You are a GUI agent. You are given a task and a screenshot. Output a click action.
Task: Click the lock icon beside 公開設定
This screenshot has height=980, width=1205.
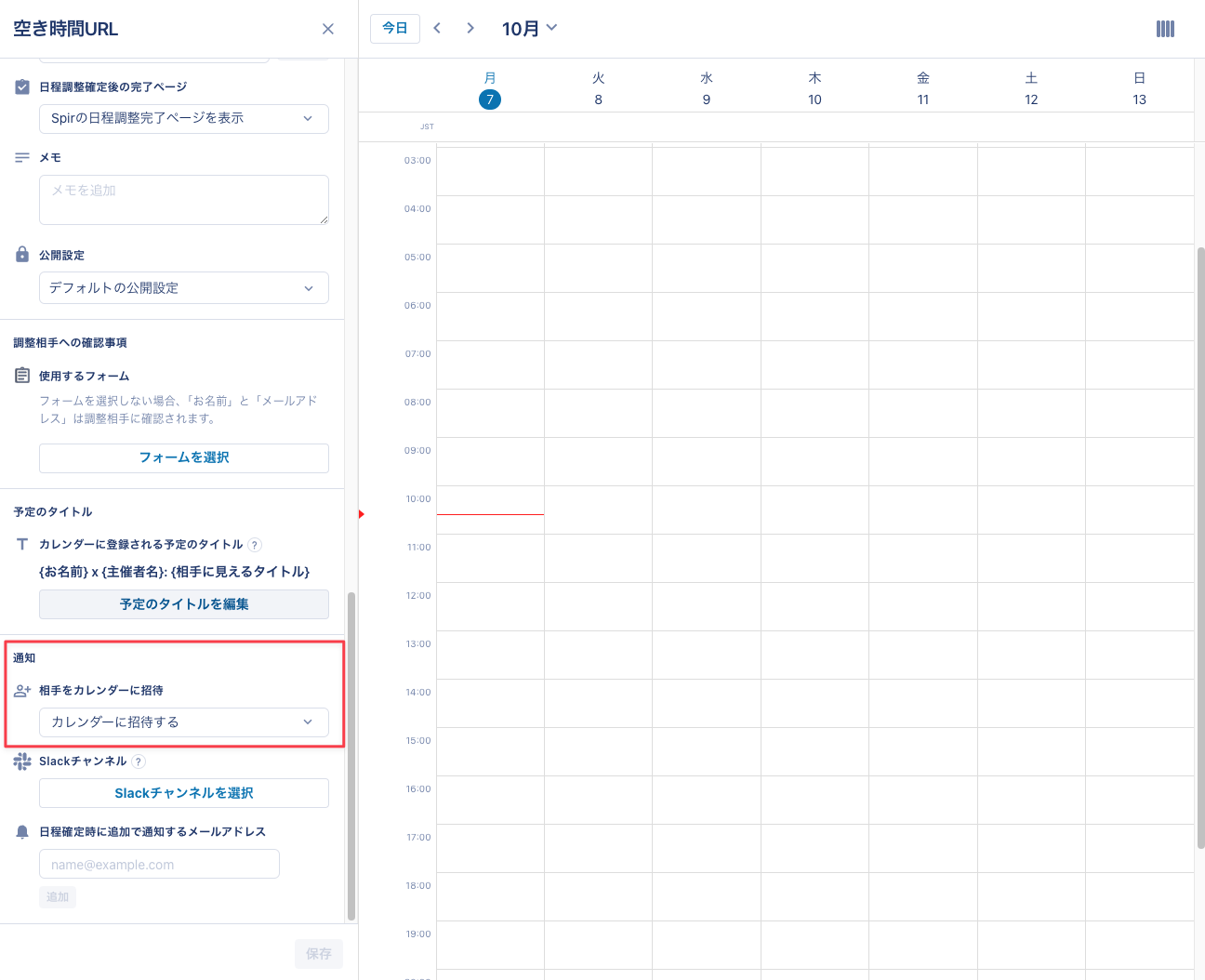coord(22,255)
